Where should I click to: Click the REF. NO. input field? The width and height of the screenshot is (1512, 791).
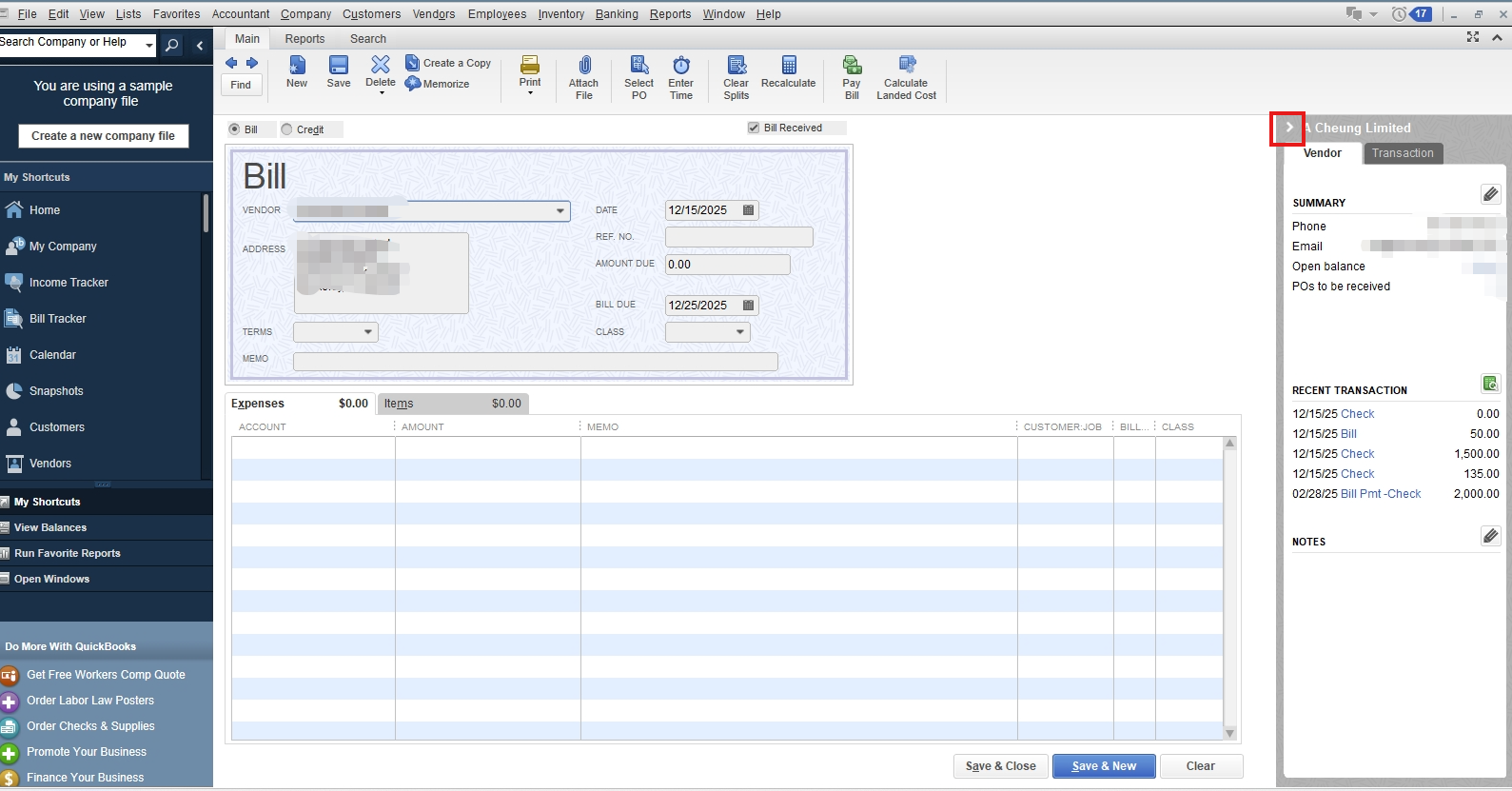click(739, 237)
